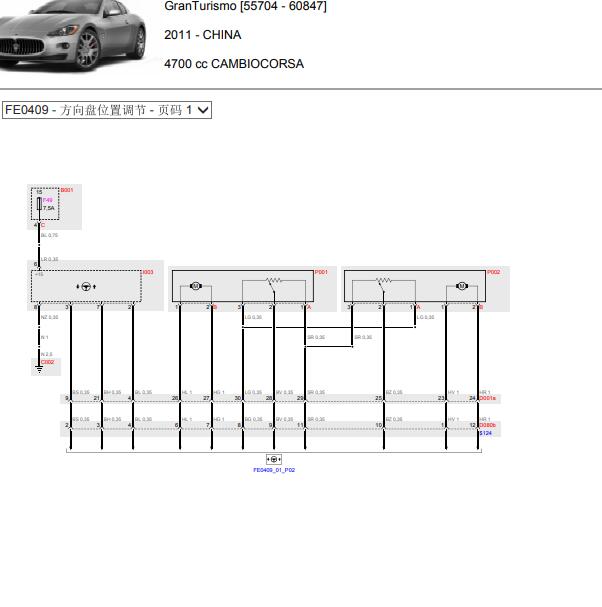
Task: Click the '2011 - CHINA' text
Action: [202, 35]
